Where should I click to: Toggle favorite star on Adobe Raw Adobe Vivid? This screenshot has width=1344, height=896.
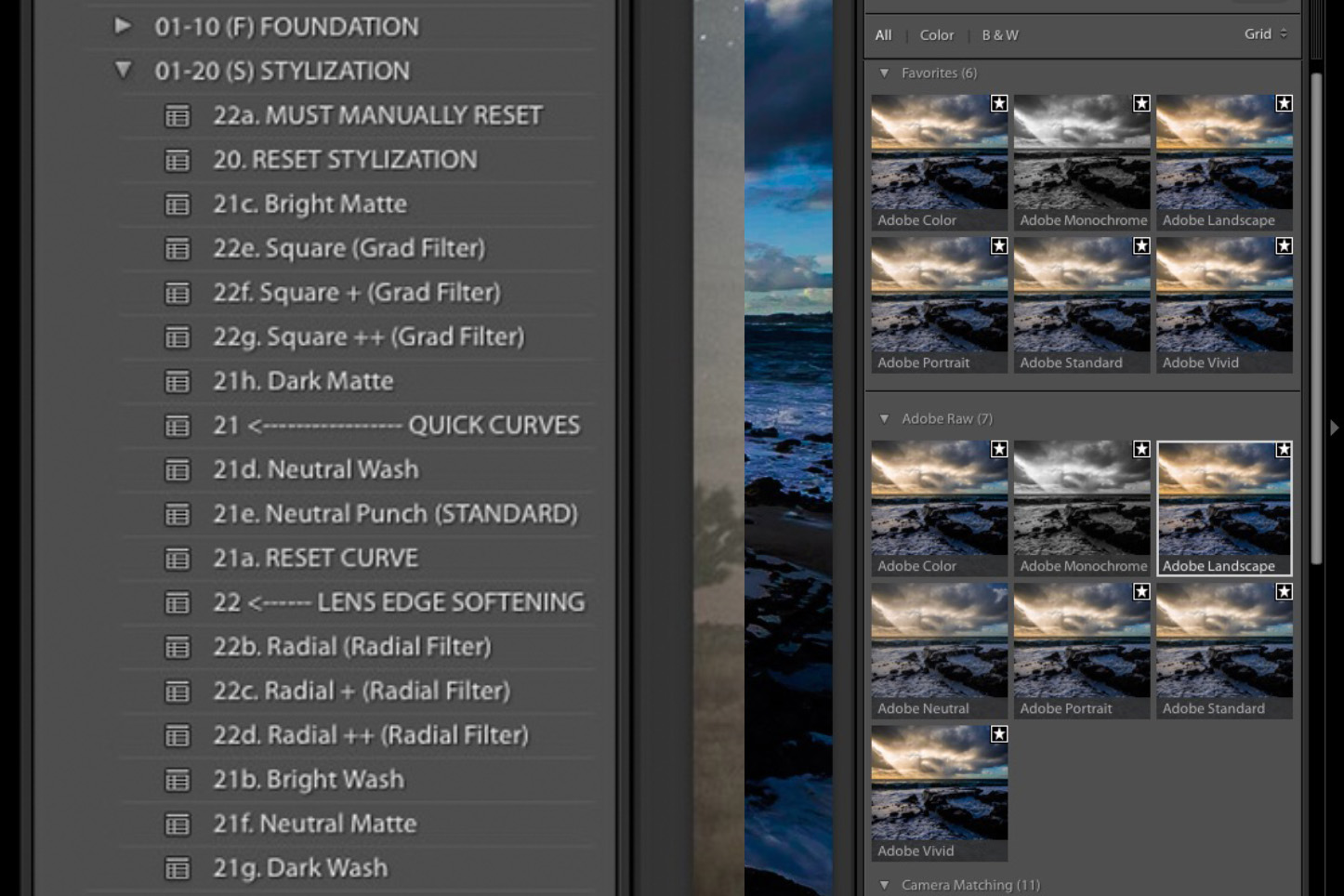click(998, 733)
